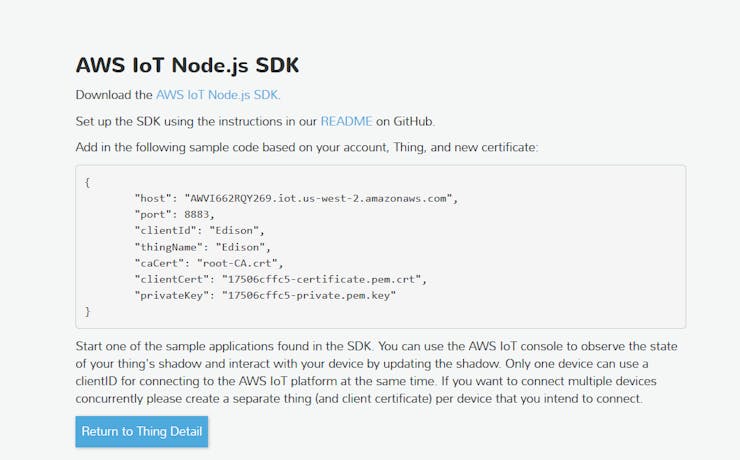Image resolution: width=740 pixels, height=460 pixels.
Task: Click the opening curly brace of the code
Action: [x=88, y=182]
